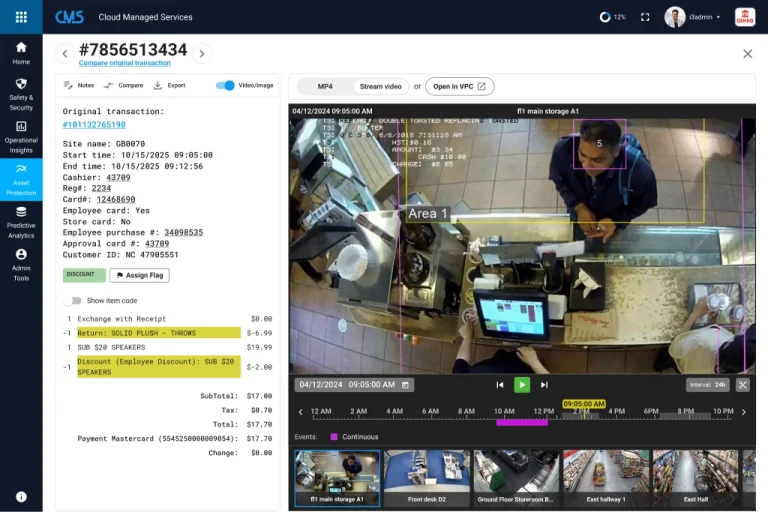Open Asset Protection in sidebar
Image resolution: width=768 pixels, height=512 pixels.
tap(21, 179)
